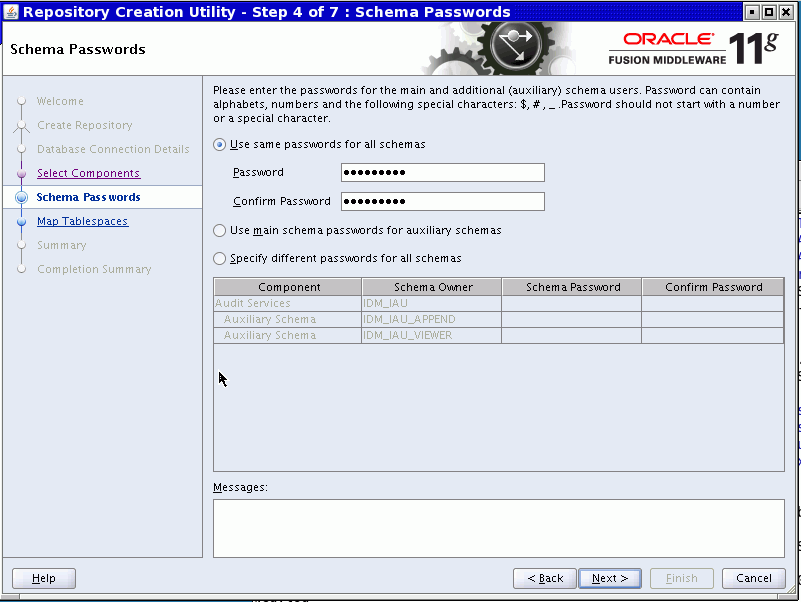Screen dimensions: 801x602
Task: Click the Map Tablespaces step bullet icon
Action: point(21,222)
